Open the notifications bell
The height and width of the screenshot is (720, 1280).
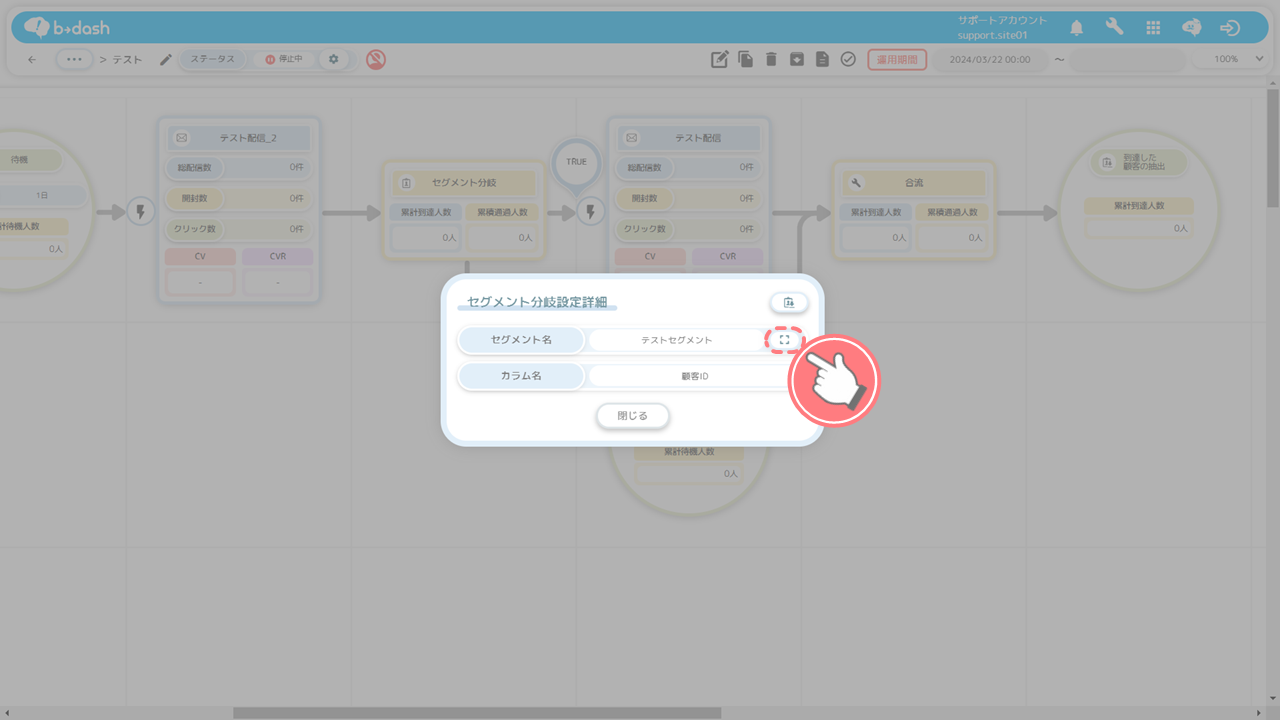click(1076, 28)
